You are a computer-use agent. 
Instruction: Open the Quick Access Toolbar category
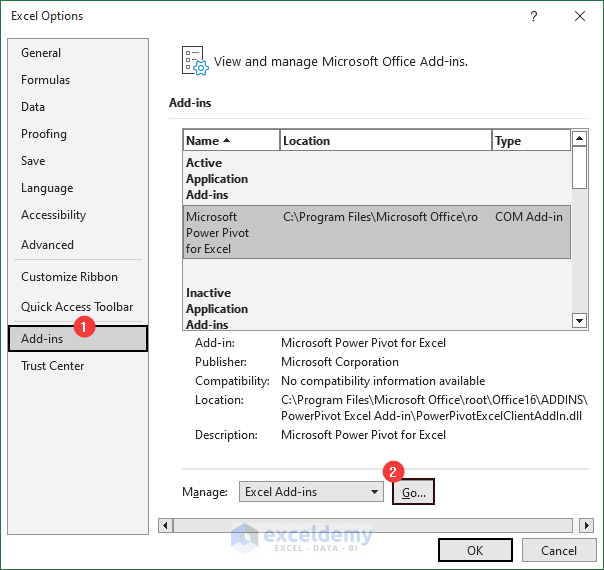pyautogui.click(x=77, y=307)
